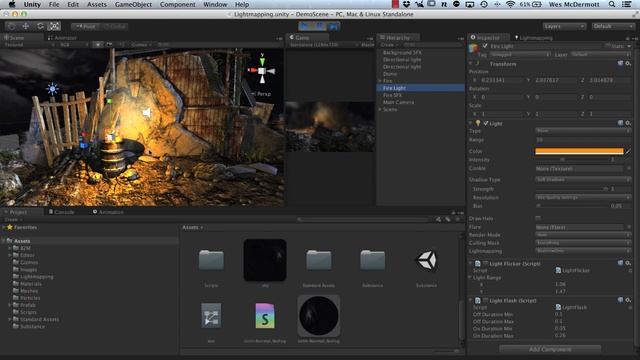
Task: Collapse the Transform component
Action: pyautogui.click(x=471, y=64)
